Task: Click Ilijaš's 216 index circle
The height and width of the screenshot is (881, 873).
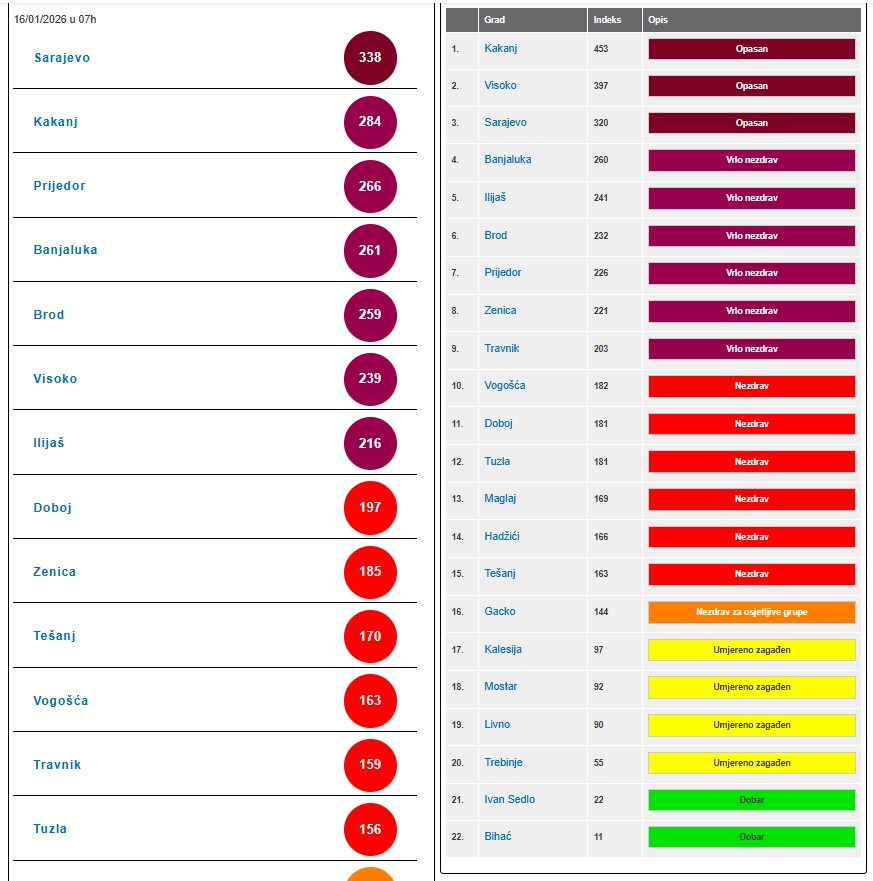Action: pyautogui.click(x=370, y=443)
